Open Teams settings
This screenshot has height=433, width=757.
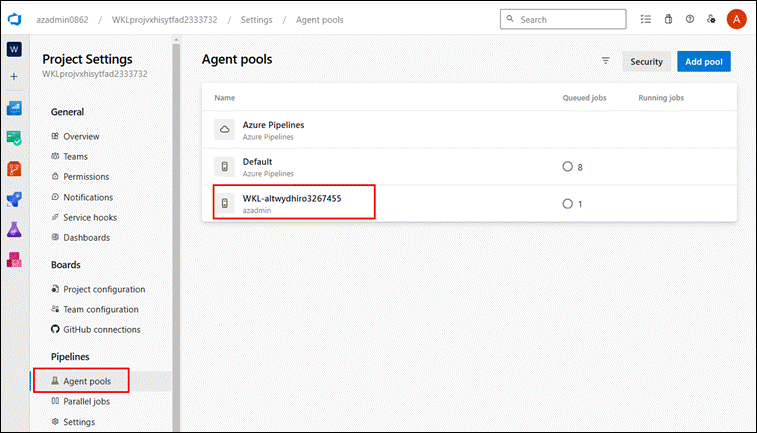point(70,156)
